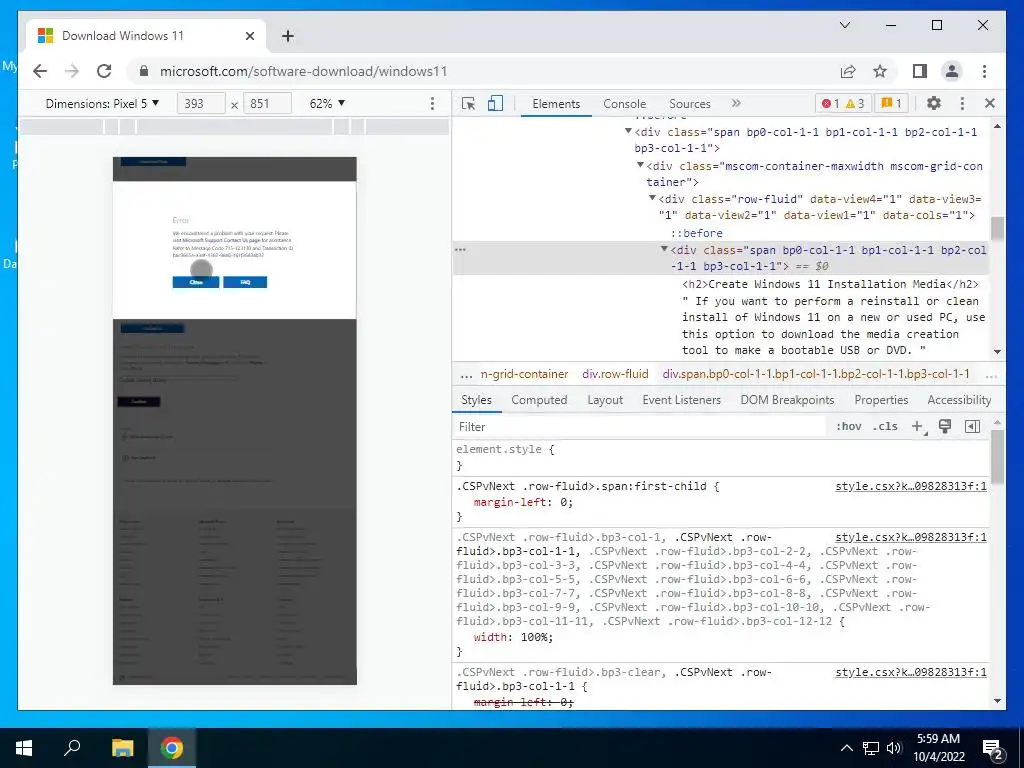Open the DOM Breakpoints tab
The image size is (1024, 768).
[787, 400]
